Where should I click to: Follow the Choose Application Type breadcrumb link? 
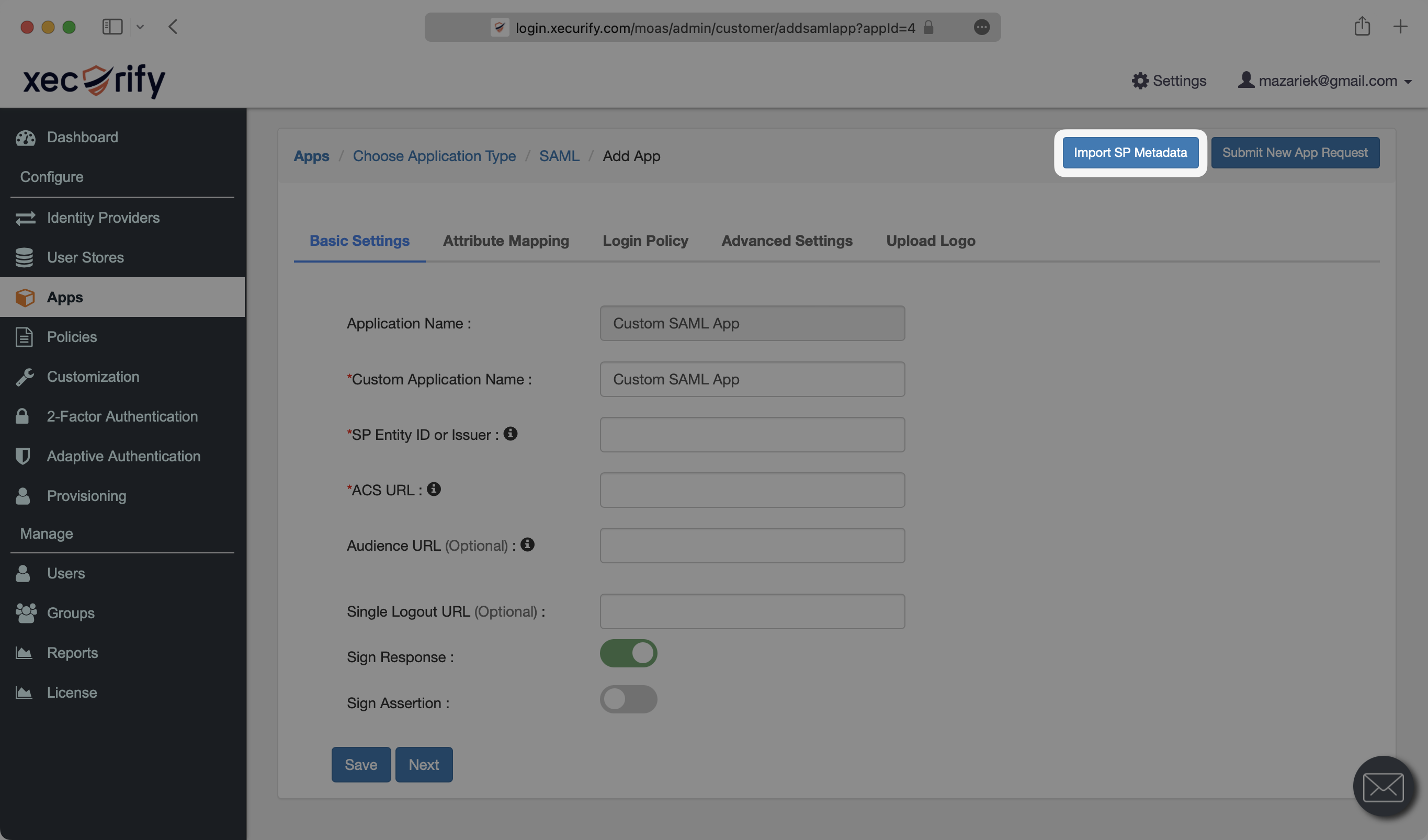pyautogui.click(x=434, y=156)
